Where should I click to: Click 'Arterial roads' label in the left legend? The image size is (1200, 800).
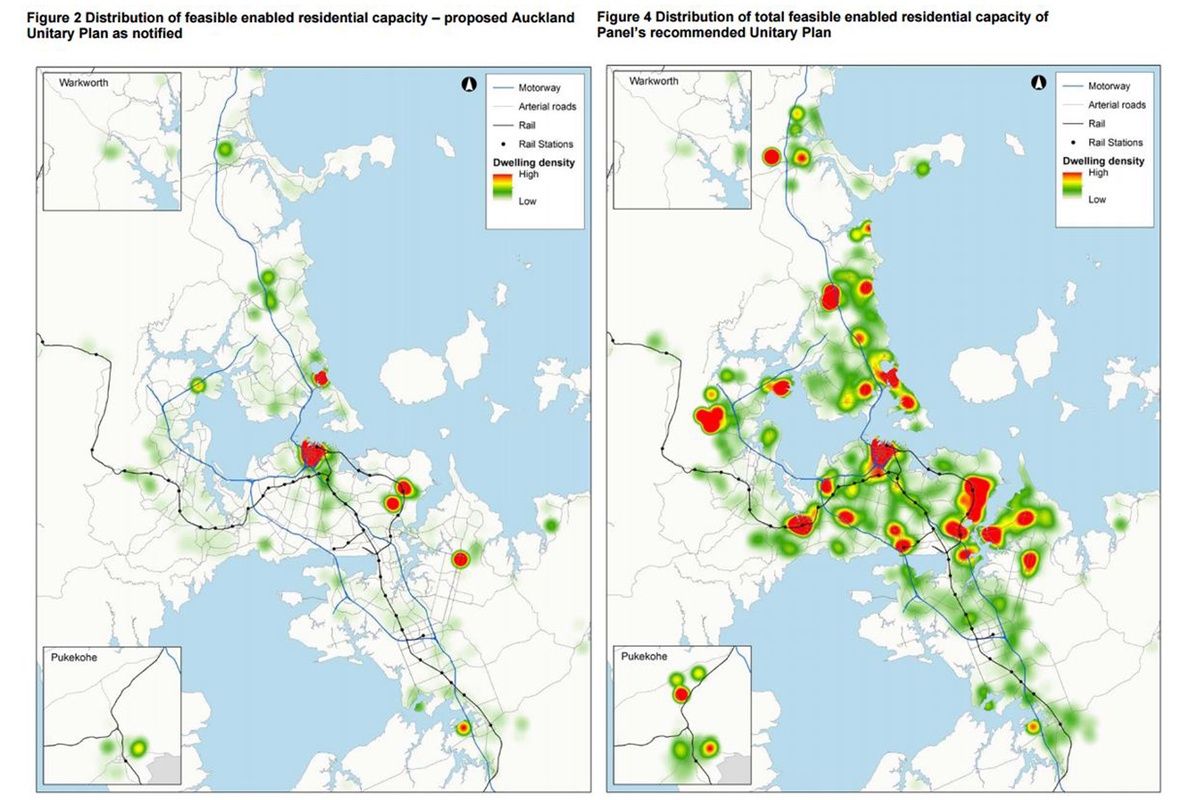548,107
